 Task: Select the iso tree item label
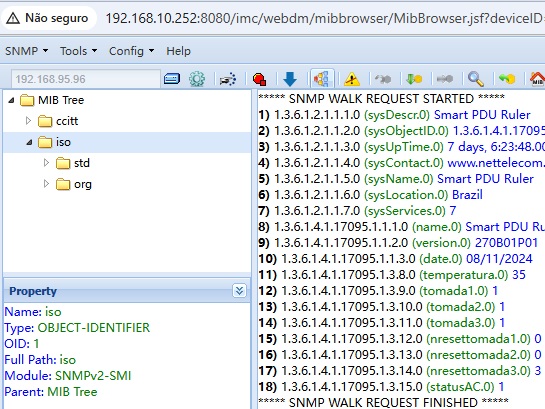tap(63, 142)
